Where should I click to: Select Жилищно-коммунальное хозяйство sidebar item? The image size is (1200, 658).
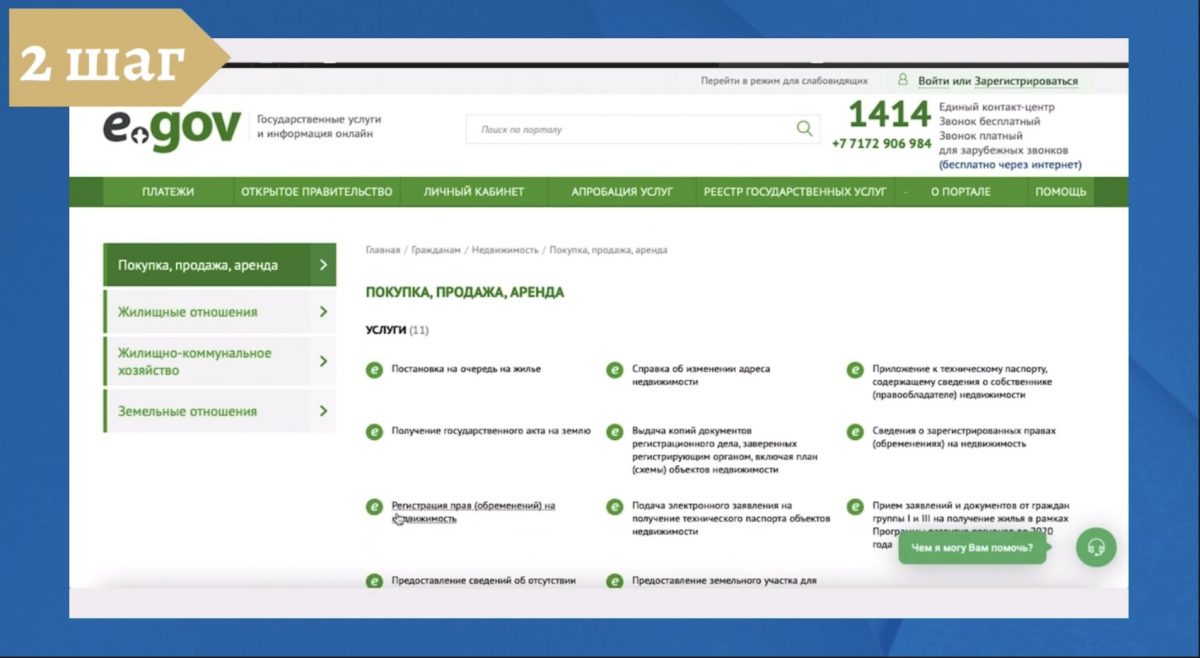[219, 361]
